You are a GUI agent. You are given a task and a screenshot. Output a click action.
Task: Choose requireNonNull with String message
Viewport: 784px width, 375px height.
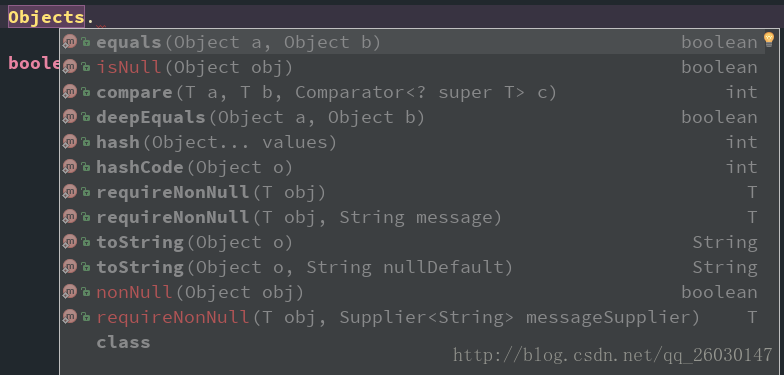point(412,217)
